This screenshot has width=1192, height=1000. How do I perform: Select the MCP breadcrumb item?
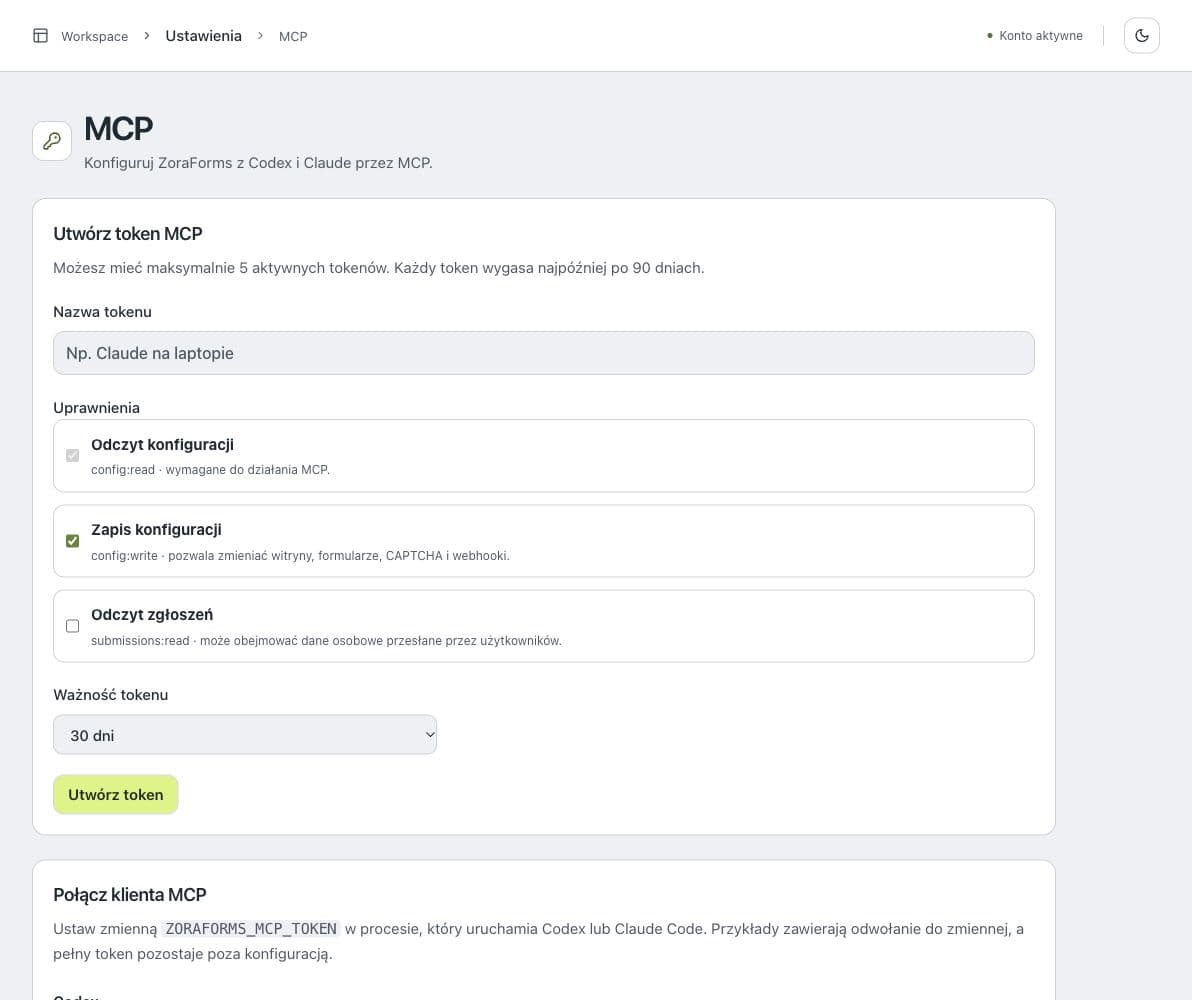point(293,37)
